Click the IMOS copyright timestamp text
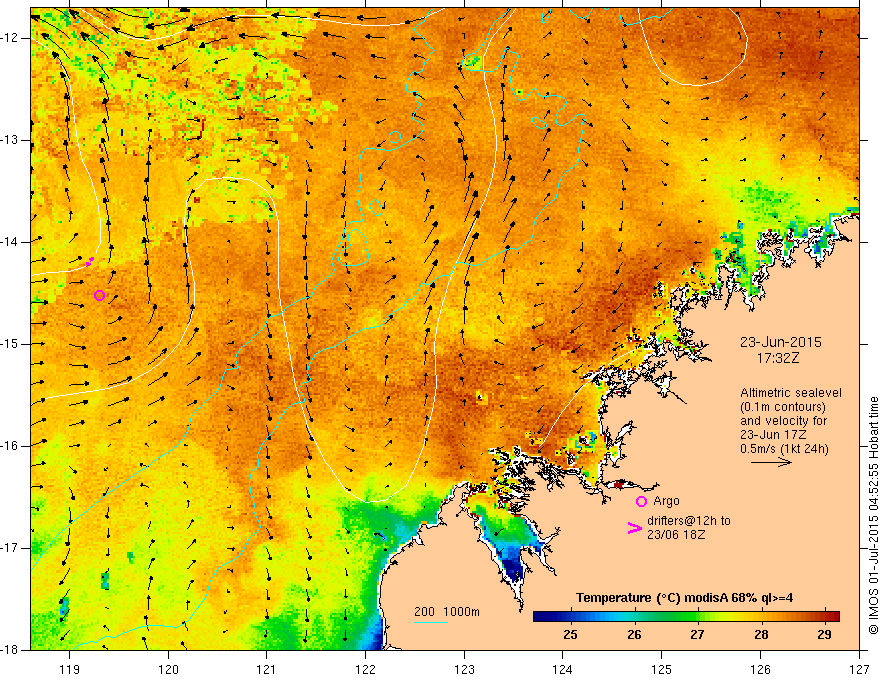The height and width of the screenshot is (680, 880). pyautogui.click(x=873, y=516)
